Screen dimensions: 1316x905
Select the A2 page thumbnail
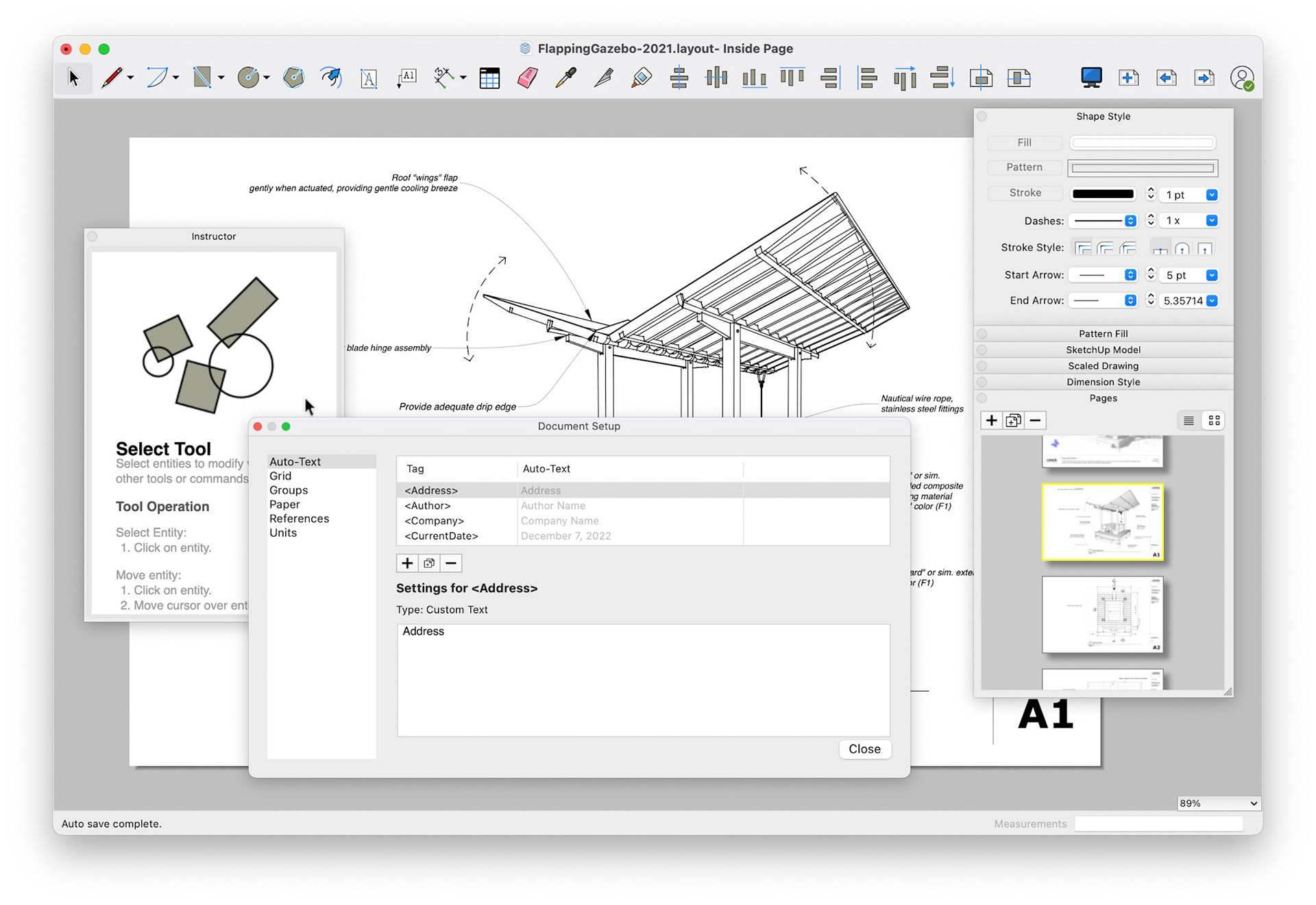pyautogui.click(x=1101, y=614)
